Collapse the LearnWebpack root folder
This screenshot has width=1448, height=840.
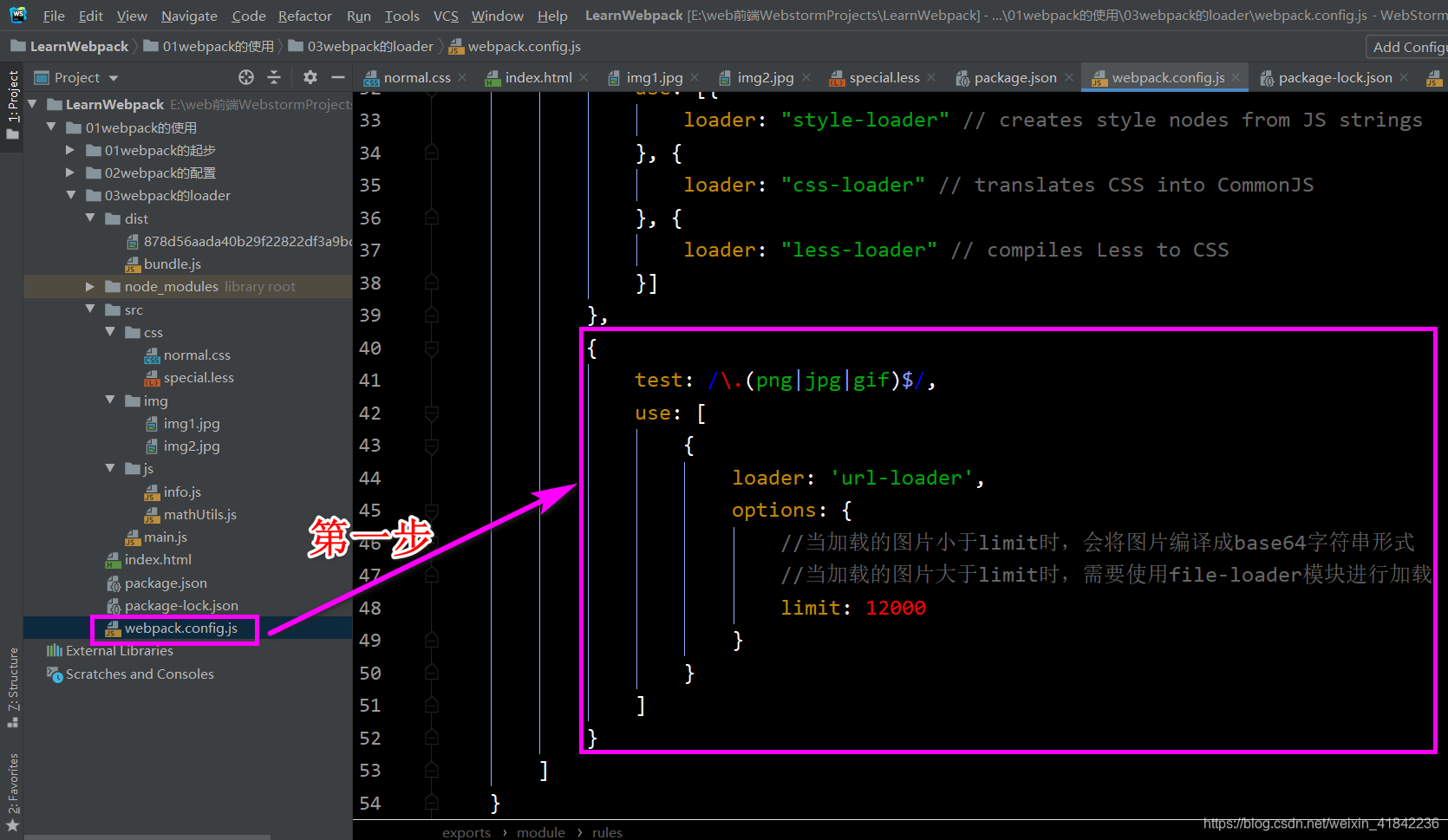pyautogui.click(x=33, y=104)
